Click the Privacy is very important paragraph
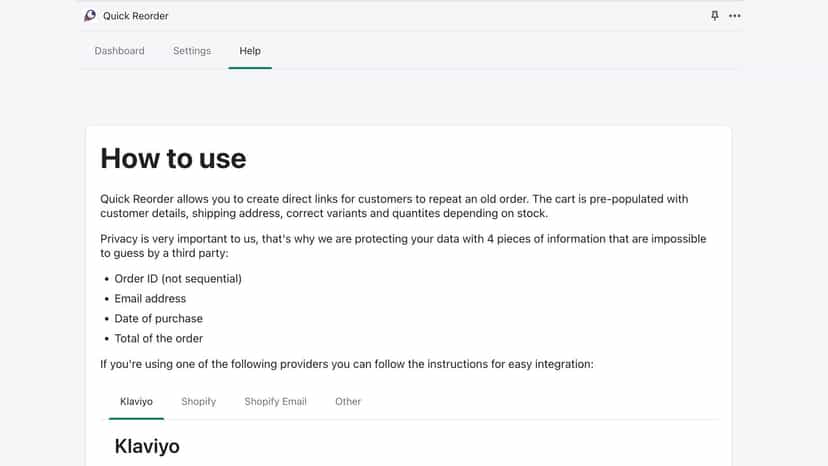Screen dimensions: 828x466 tap(403, 246)
